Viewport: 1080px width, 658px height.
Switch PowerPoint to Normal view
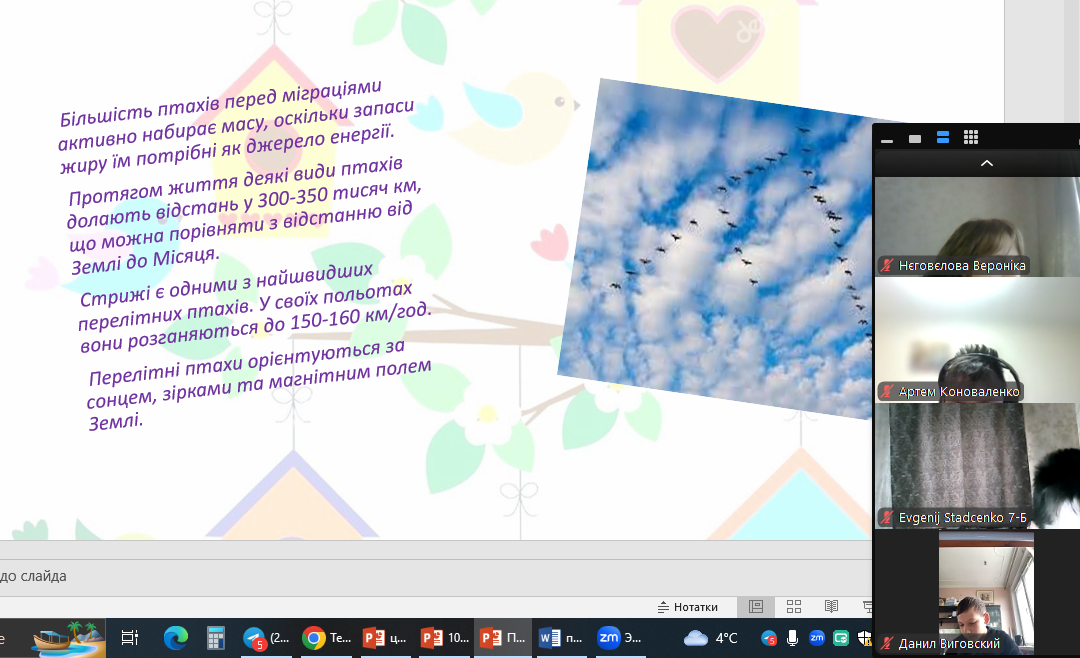tap(756, 606)
